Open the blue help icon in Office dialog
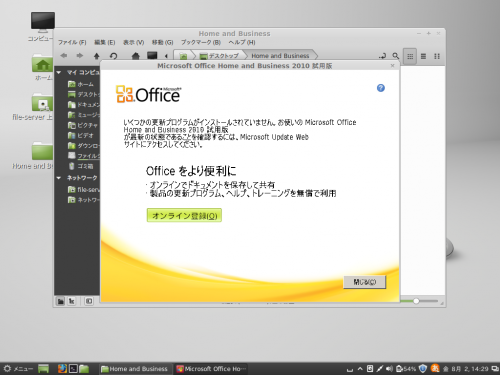The height and width of the screenshot is (375, 500). coord(381,88)
